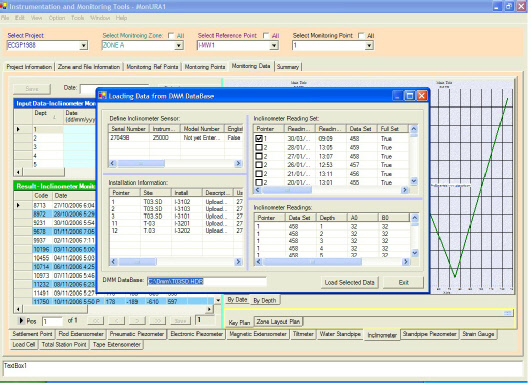Select the Tape Extensometer tab
The height and width of the screenshot is (383, 531).
point(117,344)
